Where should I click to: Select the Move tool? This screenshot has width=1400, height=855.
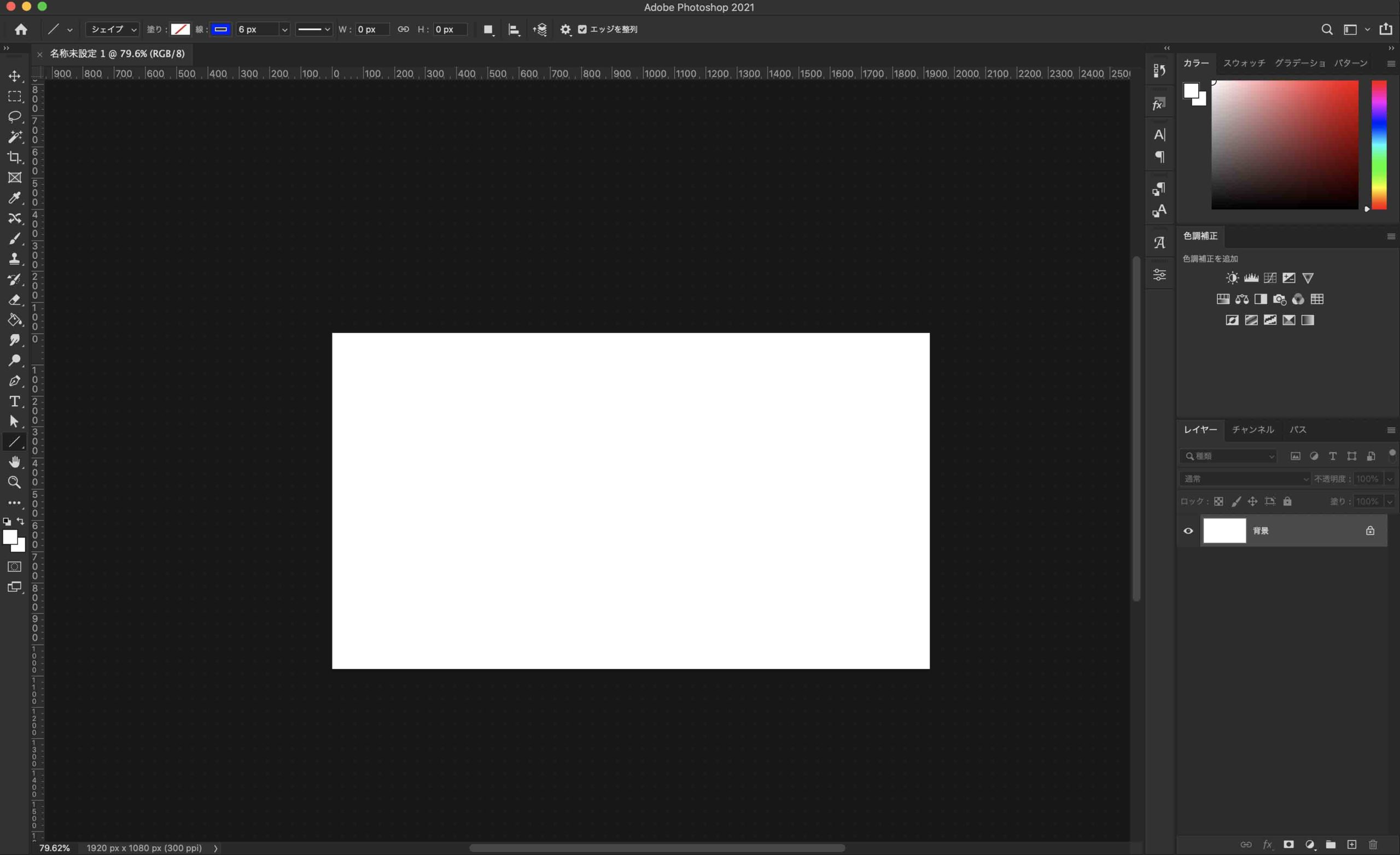click(15, 76)
